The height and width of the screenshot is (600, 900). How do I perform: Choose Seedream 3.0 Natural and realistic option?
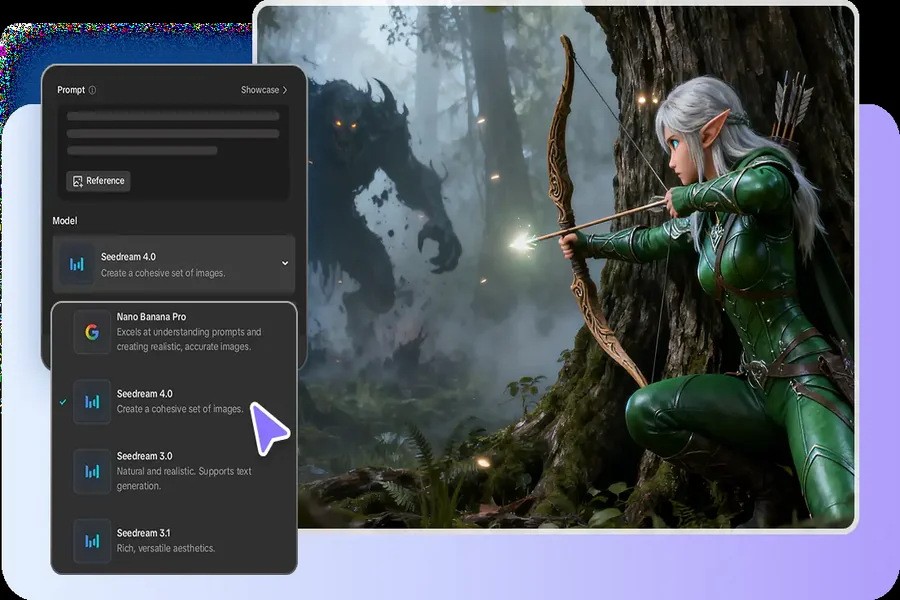180,471
